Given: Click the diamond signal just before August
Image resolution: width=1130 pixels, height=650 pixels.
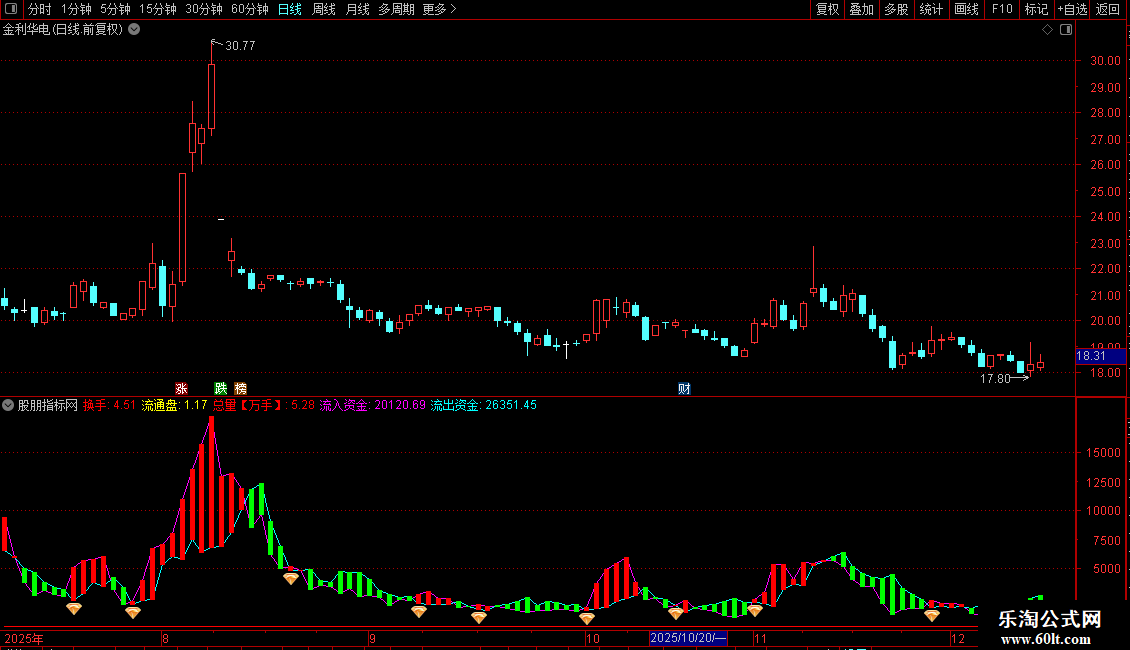Looking at the screenshot, I should 133,613.
